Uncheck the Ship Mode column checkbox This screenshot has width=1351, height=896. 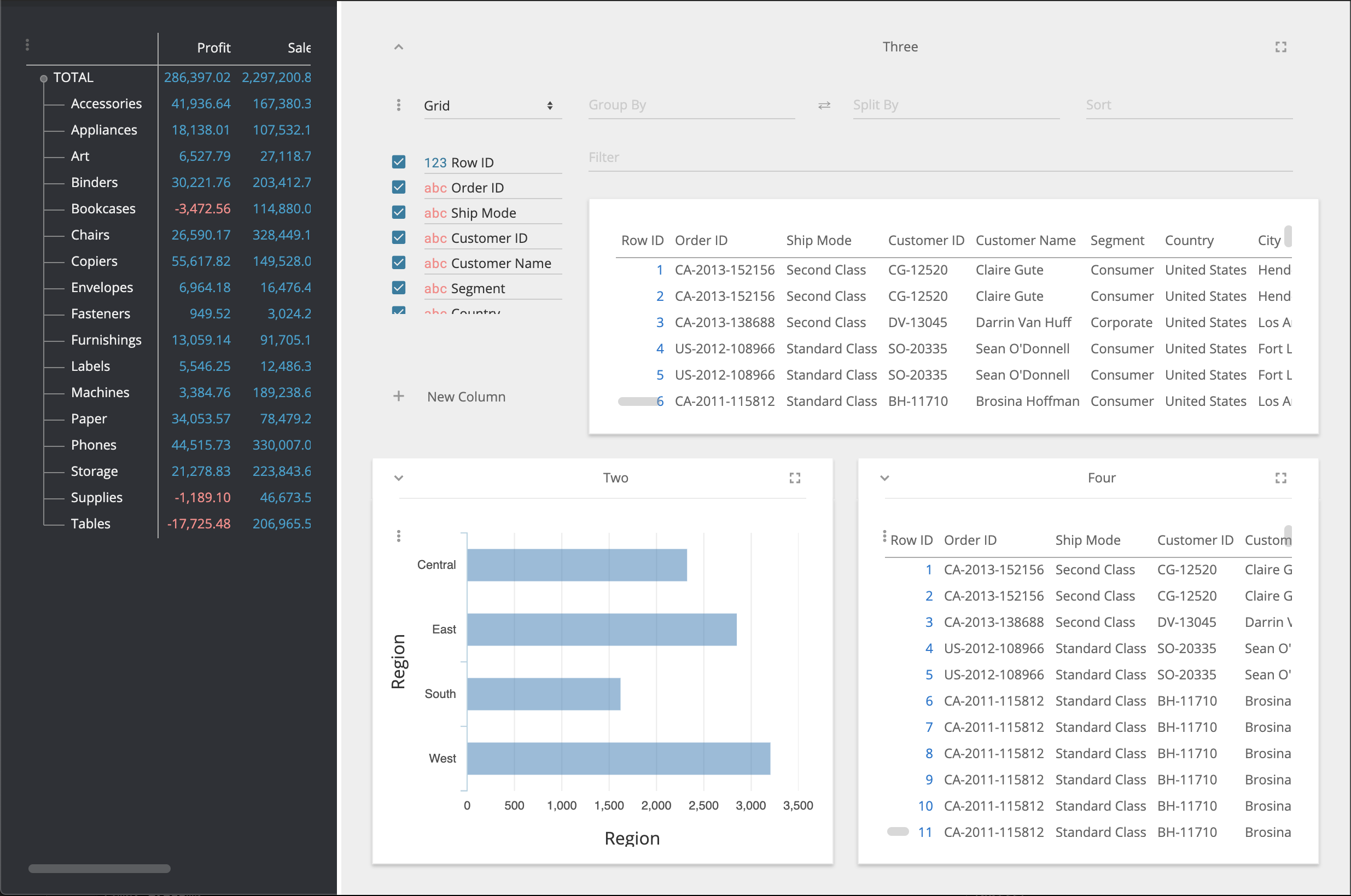[x=398, y=213]
